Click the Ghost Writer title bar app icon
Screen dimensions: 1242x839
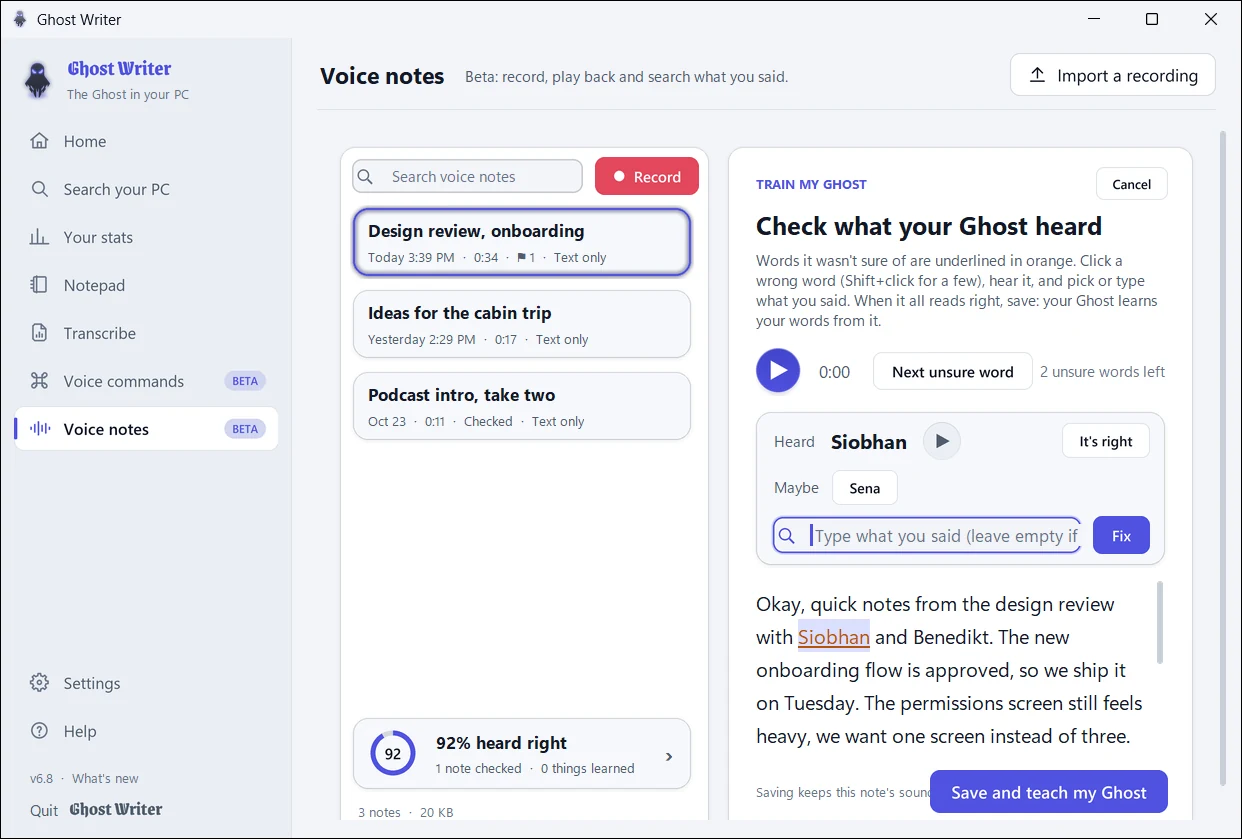tap(19, 19)
